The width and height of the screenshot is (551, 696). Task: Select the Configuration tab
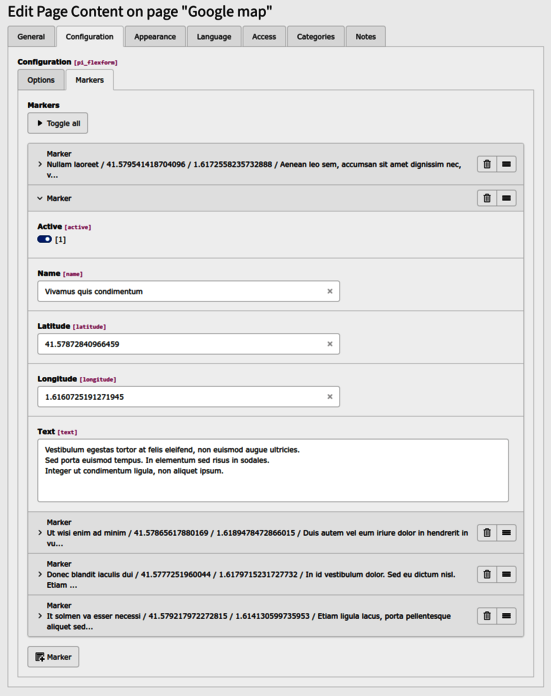(x=90, y=36)
